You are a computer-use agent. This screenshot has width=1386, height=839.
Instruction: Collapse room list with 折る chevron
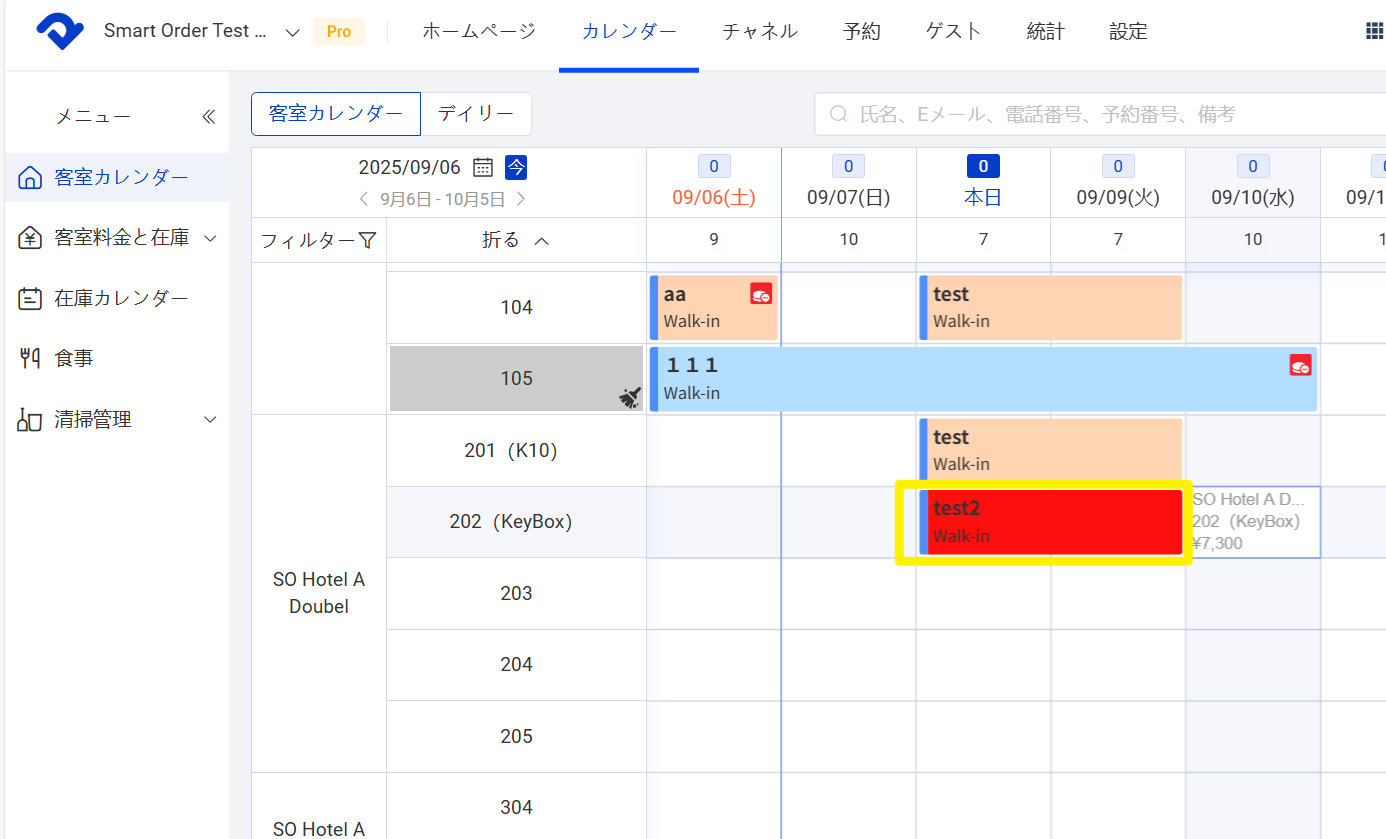point(541,240)
